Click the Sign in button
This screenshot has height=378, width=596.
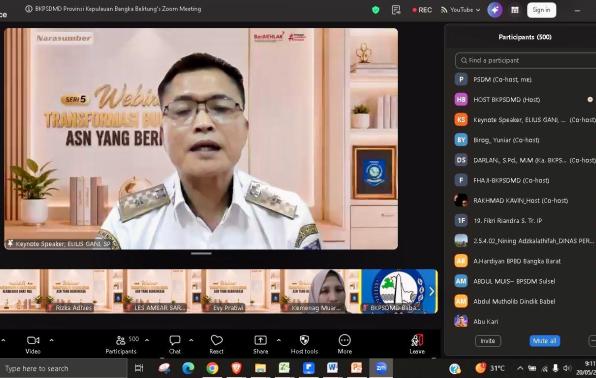[541, 10]
